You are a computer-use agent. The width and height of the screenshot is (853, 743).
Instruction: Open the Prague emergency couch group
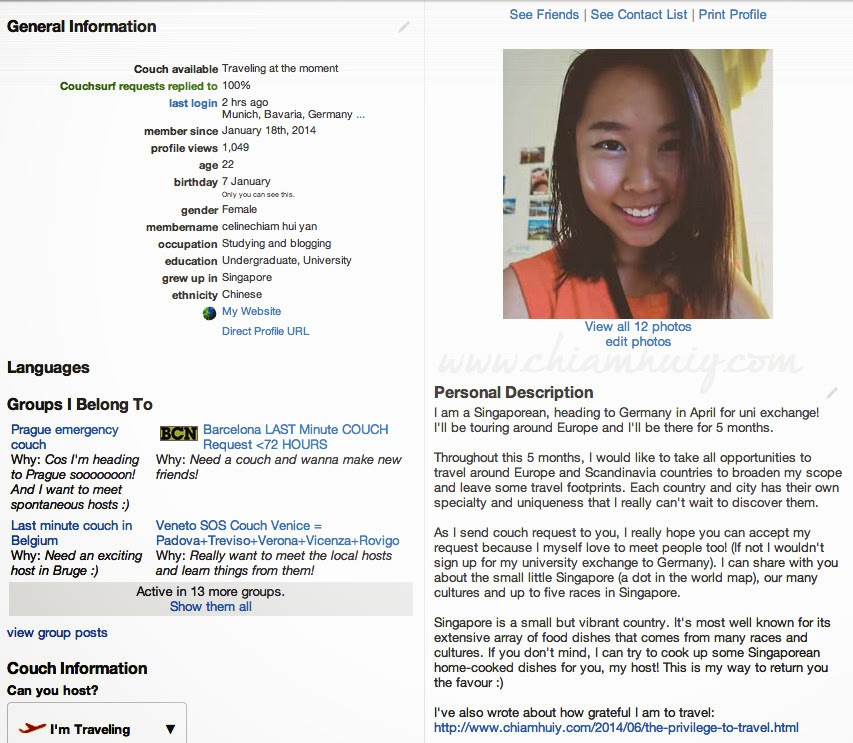pos(64,437)
